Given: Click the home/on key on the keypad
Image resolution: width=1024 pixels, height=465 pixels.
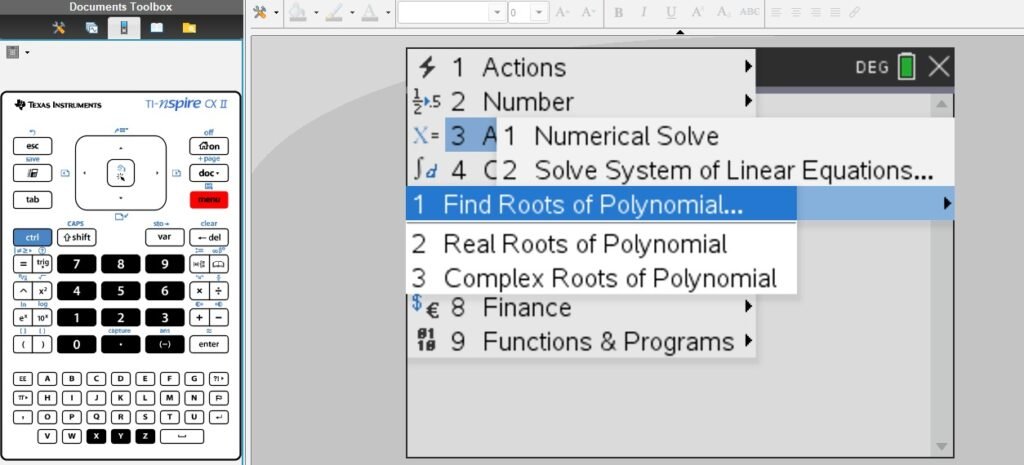Looking at the screenshot, I should click(x=209, y=146).
